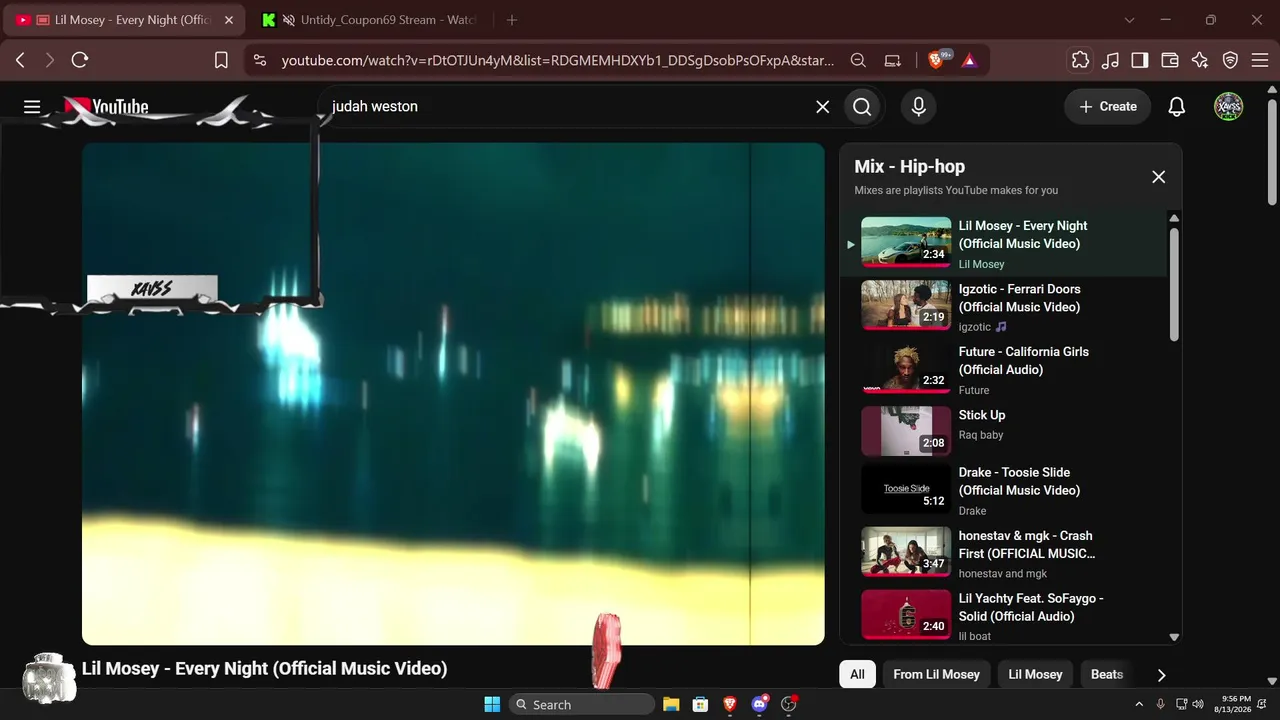
Task: Open the OBS Studio taskbar icon
Action: [x=788, y=704]
